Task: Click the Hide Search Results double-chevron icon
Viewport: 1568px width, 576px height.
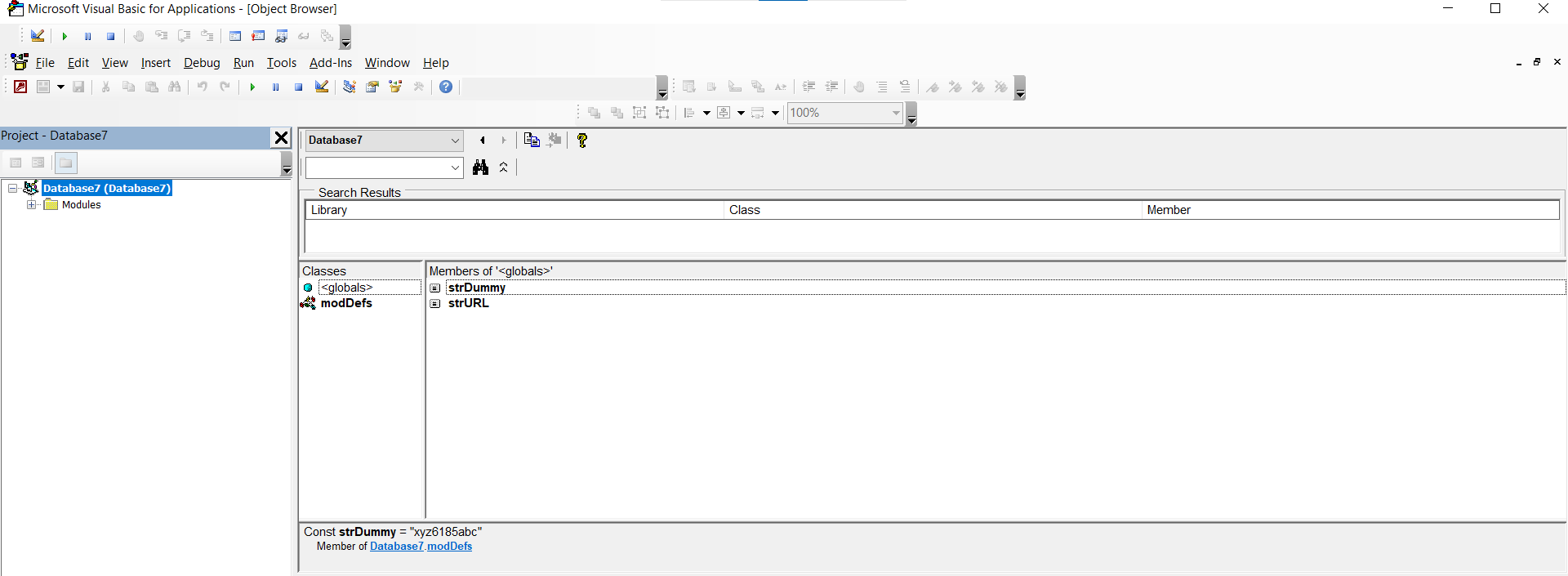Action: click(504, 167)
